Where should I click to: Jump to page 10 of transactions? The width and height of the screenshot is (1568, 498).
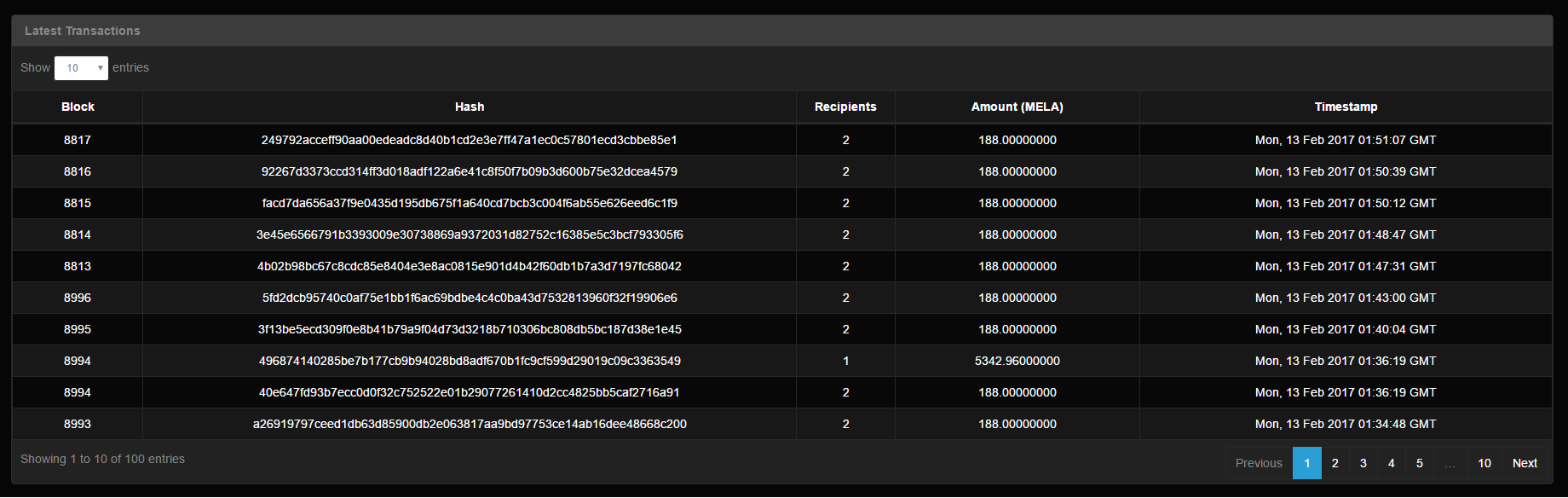click(x=1484, y=463)
